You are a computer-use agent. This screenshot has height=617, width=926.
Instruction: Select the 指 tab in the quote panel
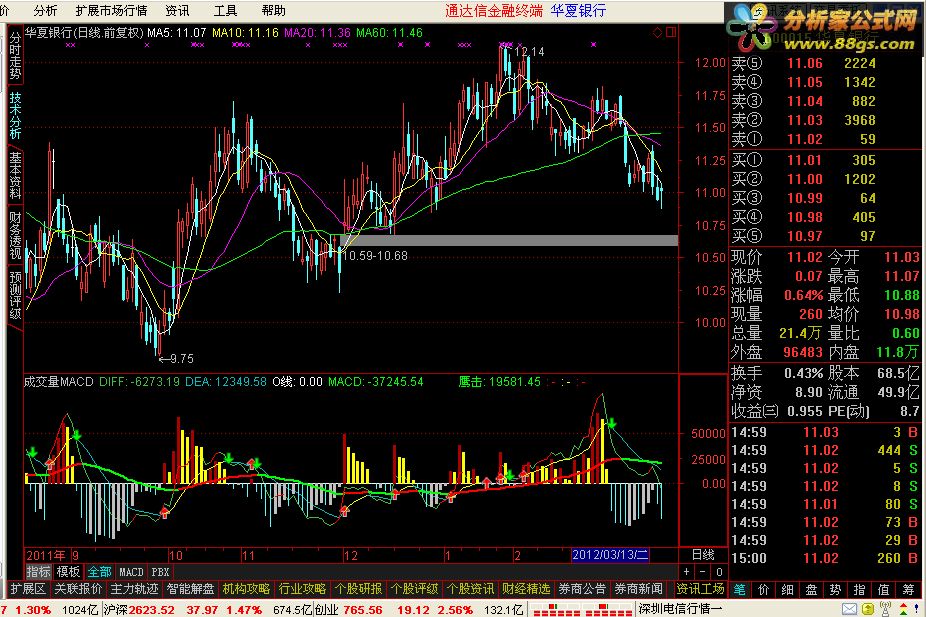click(x=859, y=589)
